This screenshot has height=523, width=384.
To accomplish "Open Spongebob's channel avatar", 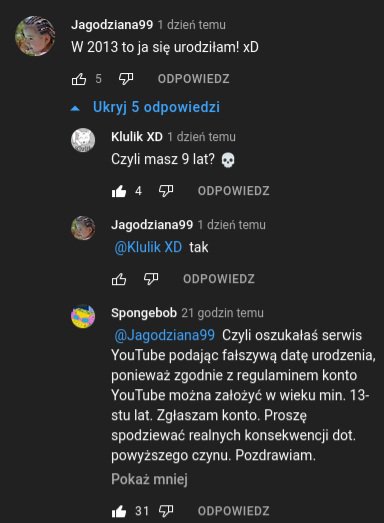I will pyautogui.click(x=83, y=317).
